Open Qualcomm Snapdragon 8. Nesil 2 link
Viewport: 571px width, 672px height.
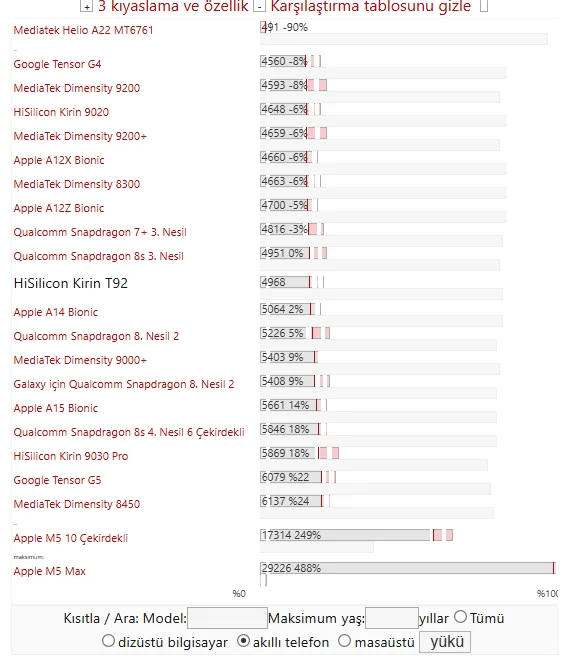click(x=96, y=336)
